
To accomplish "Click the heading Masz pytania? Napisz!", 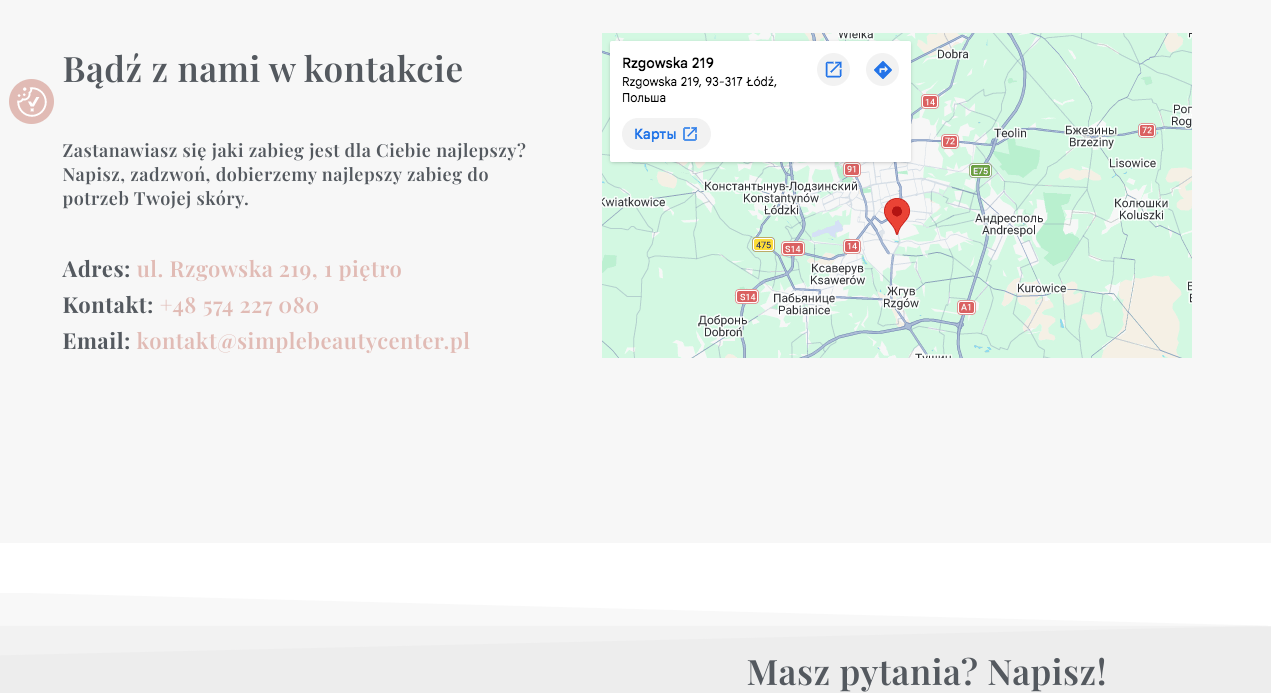I will point(926,671).
